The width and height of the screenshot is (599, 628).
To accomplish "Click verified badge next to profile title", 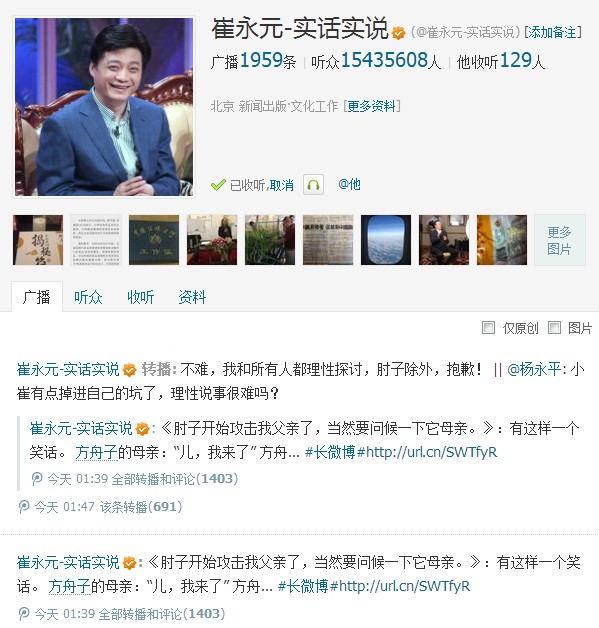I will pos(398,33).
